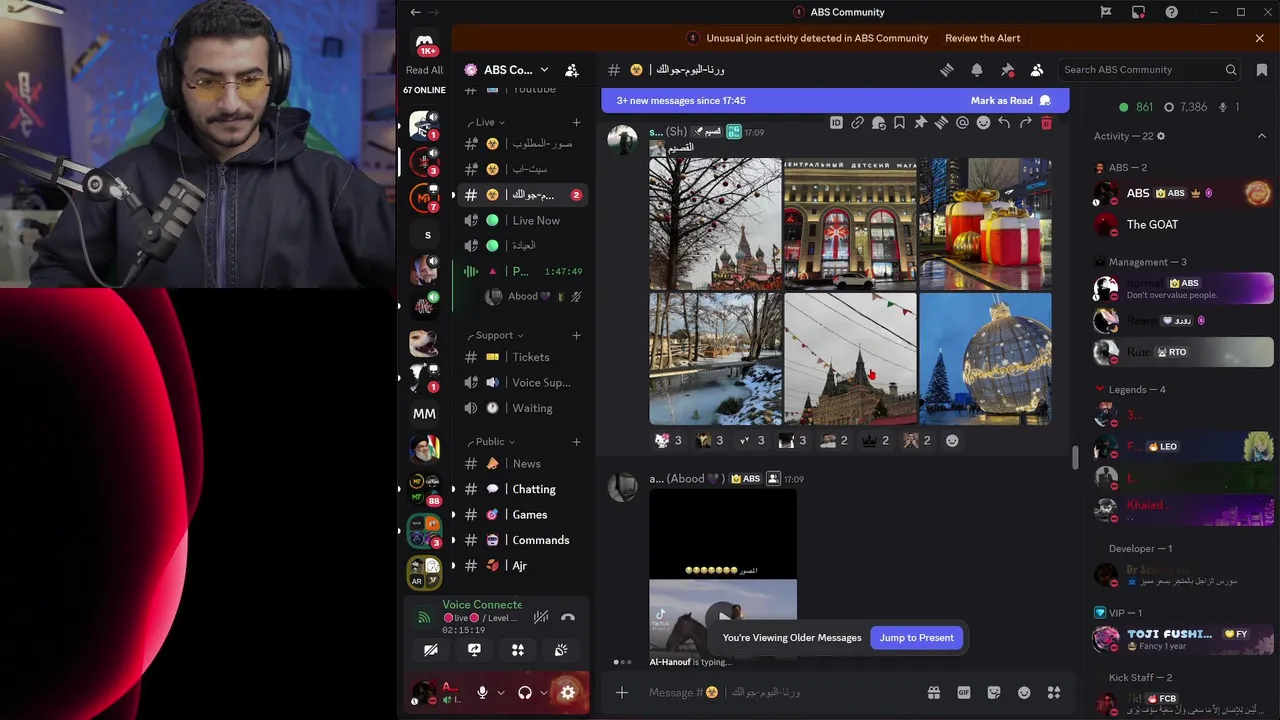Open the Christmas ornament ball photo
Viewport: 1280px width, 720px height.
point(985,359)
